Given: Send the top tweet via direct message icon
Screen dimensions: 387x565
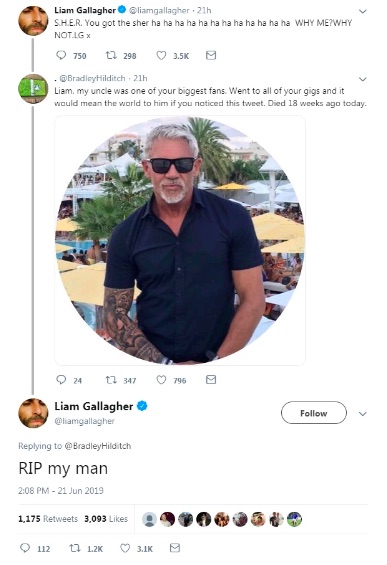Looking at the screenshot, I should point(211,55).
